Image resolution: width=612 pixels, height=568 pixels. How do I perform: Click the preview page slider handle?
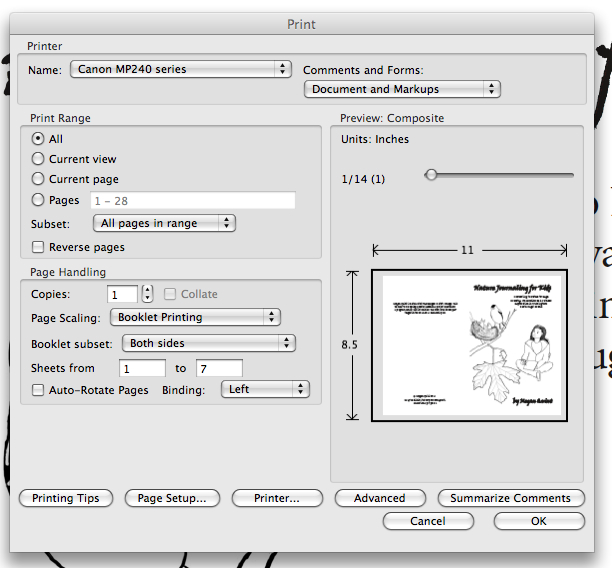pyautogui.click(x=431, y=174)
